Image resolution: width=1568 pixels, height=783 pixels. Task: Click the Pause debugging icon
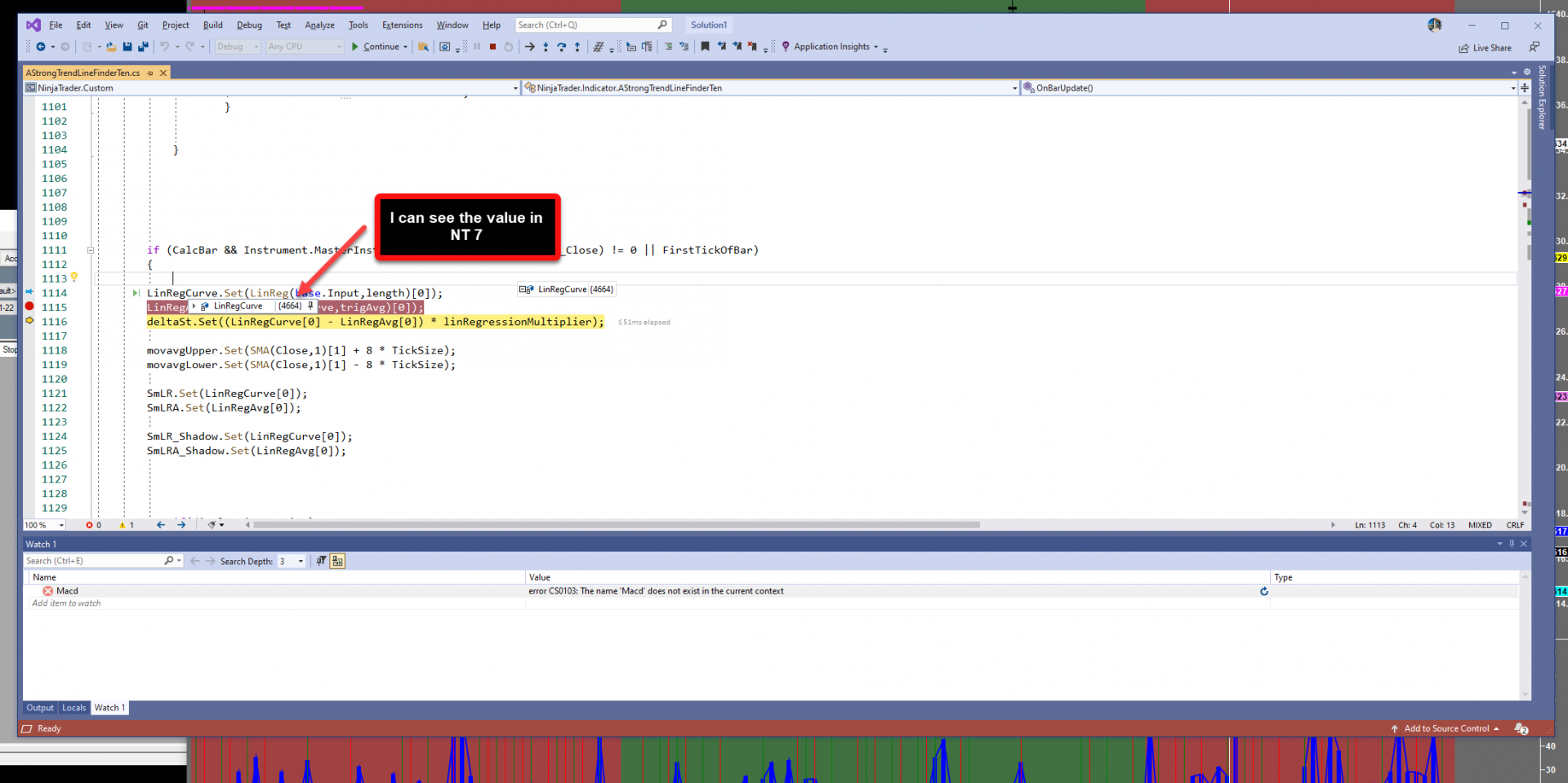(x=477, y=47)
